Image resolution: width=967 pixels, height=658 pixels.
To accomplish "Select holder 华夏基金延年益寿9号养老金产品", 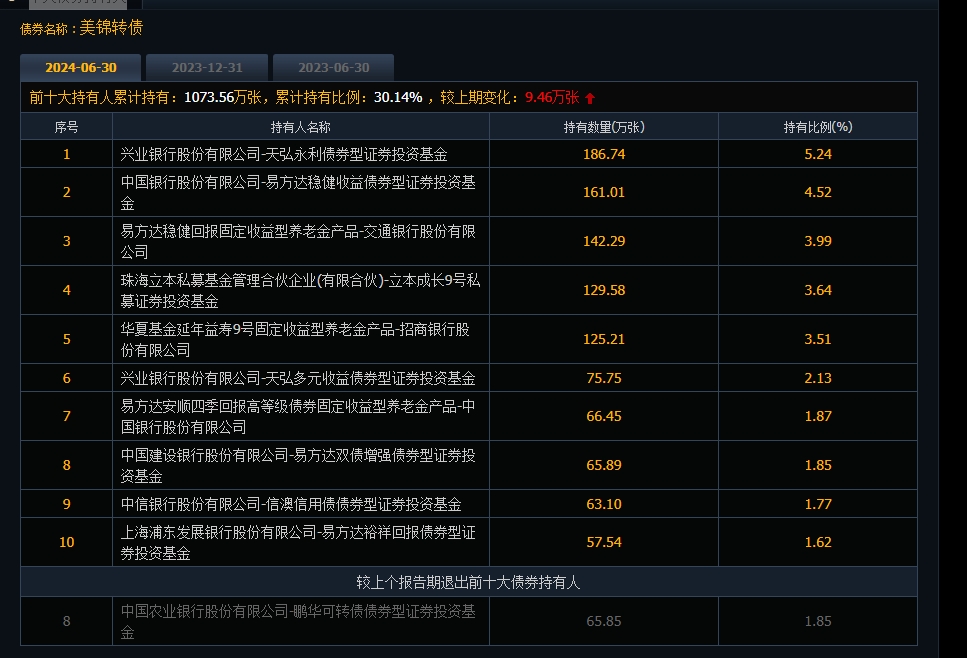I will coord(295,339).
